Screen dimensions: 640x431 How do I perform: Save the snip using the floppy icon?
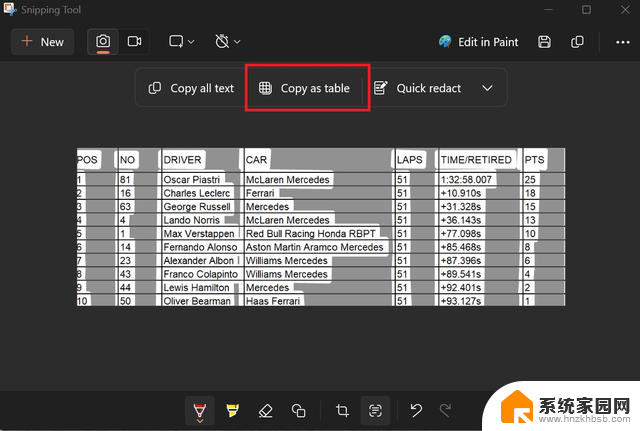(x=544, y=42)
